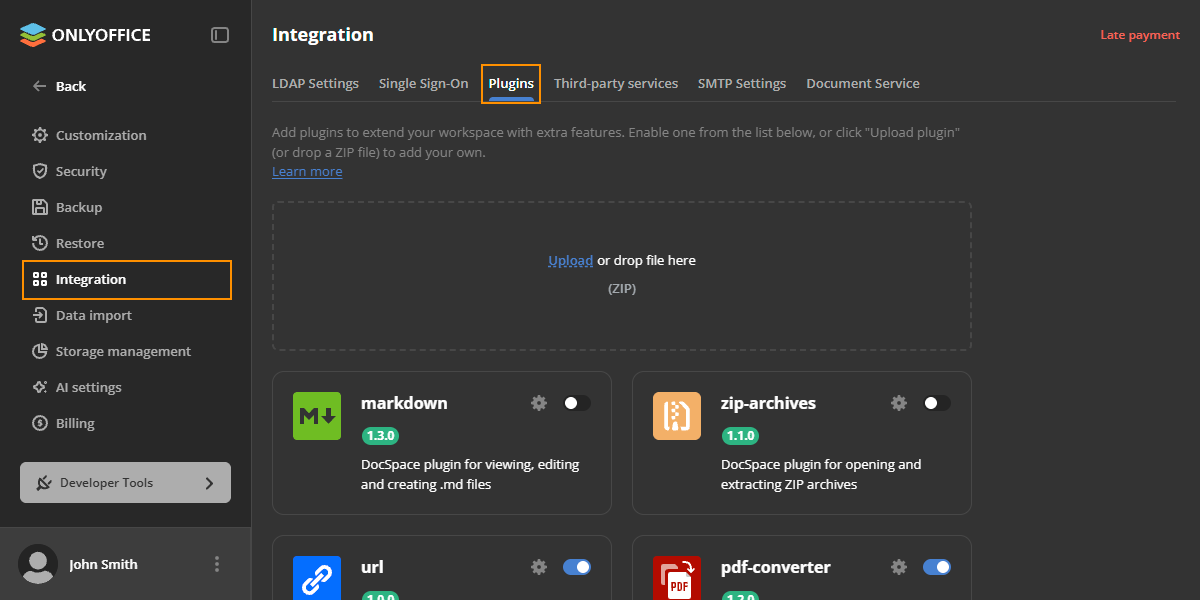Switch to Single Sign-On tab
The image size is (1200, 600).
(423, 83)
